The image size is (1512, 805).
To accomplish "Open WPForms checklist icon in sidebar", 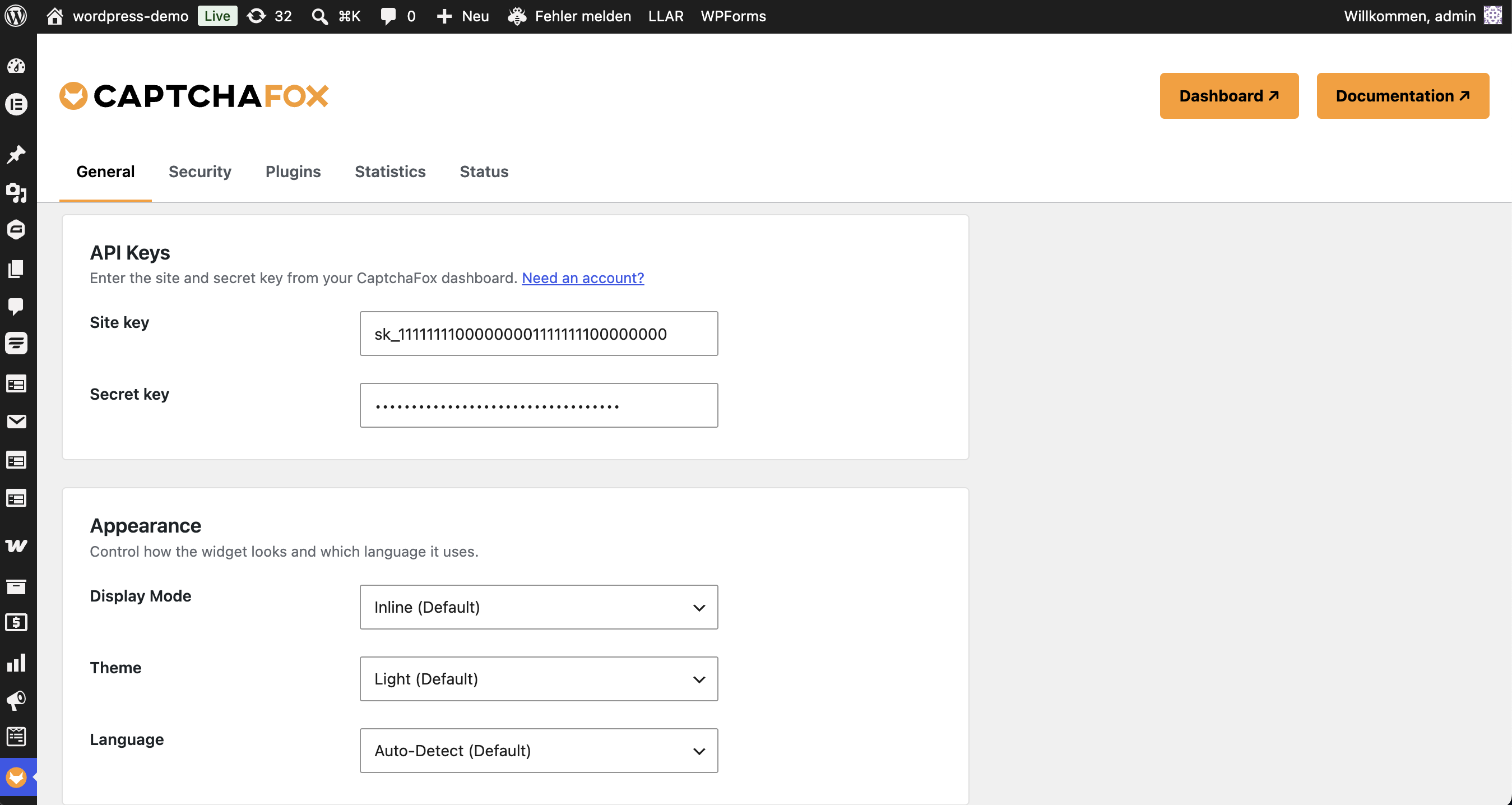I will click(16, 736).
